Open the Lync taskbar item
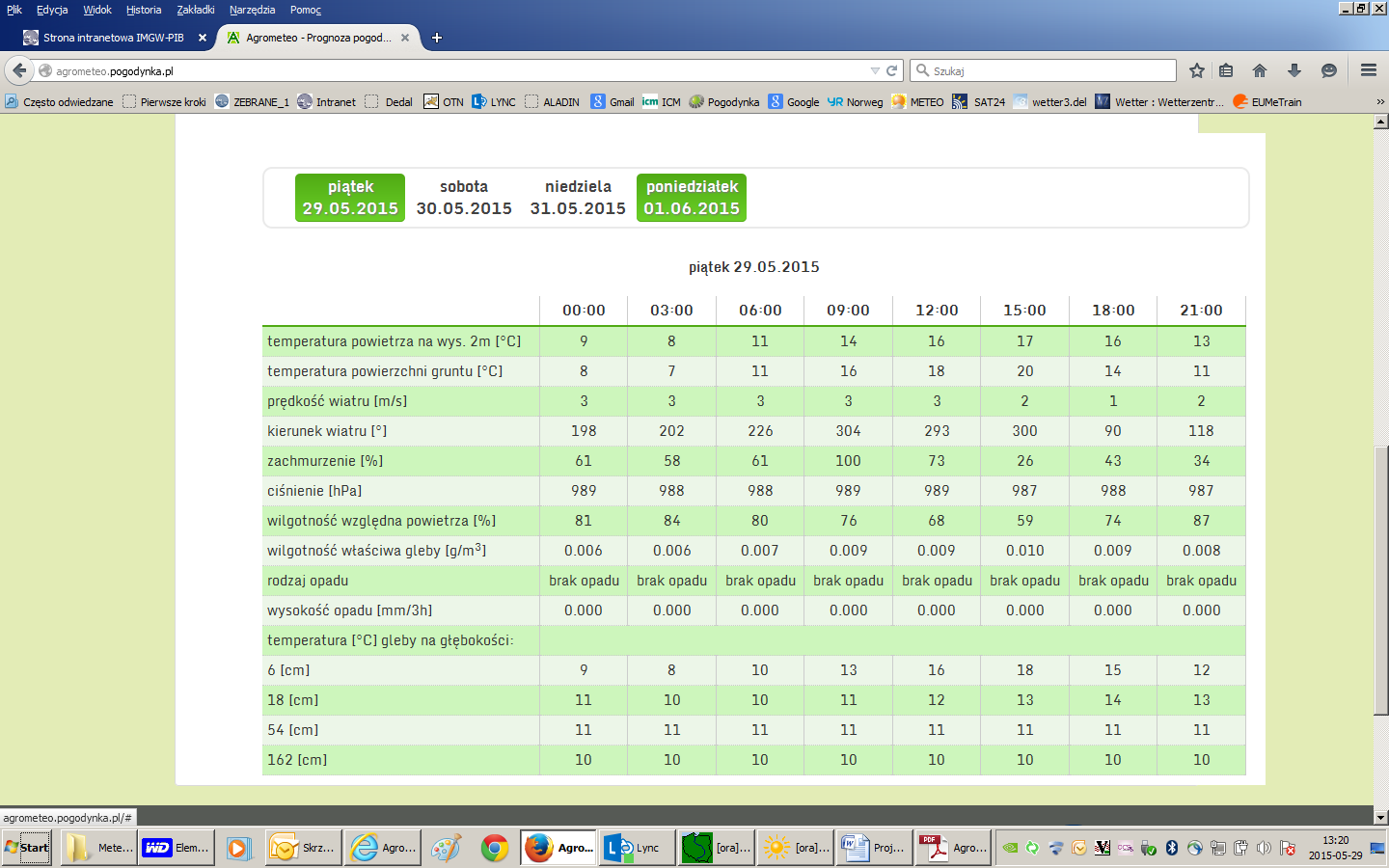The height and width of the screenshot is (868, 1389). coord(636,848)
